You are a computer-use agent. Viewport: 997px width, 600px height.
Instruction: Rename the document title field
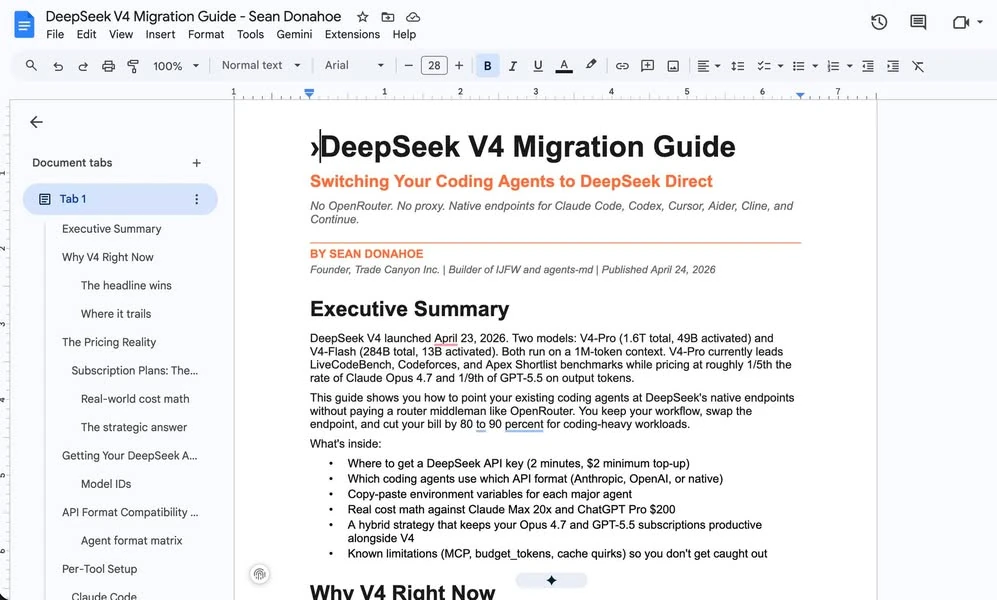[193, 17]
